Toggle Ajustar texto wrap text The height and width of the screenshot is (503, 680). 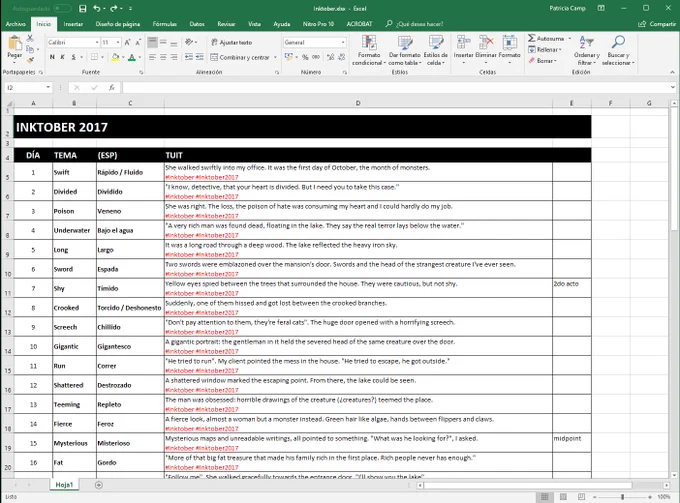pos(232,42)
